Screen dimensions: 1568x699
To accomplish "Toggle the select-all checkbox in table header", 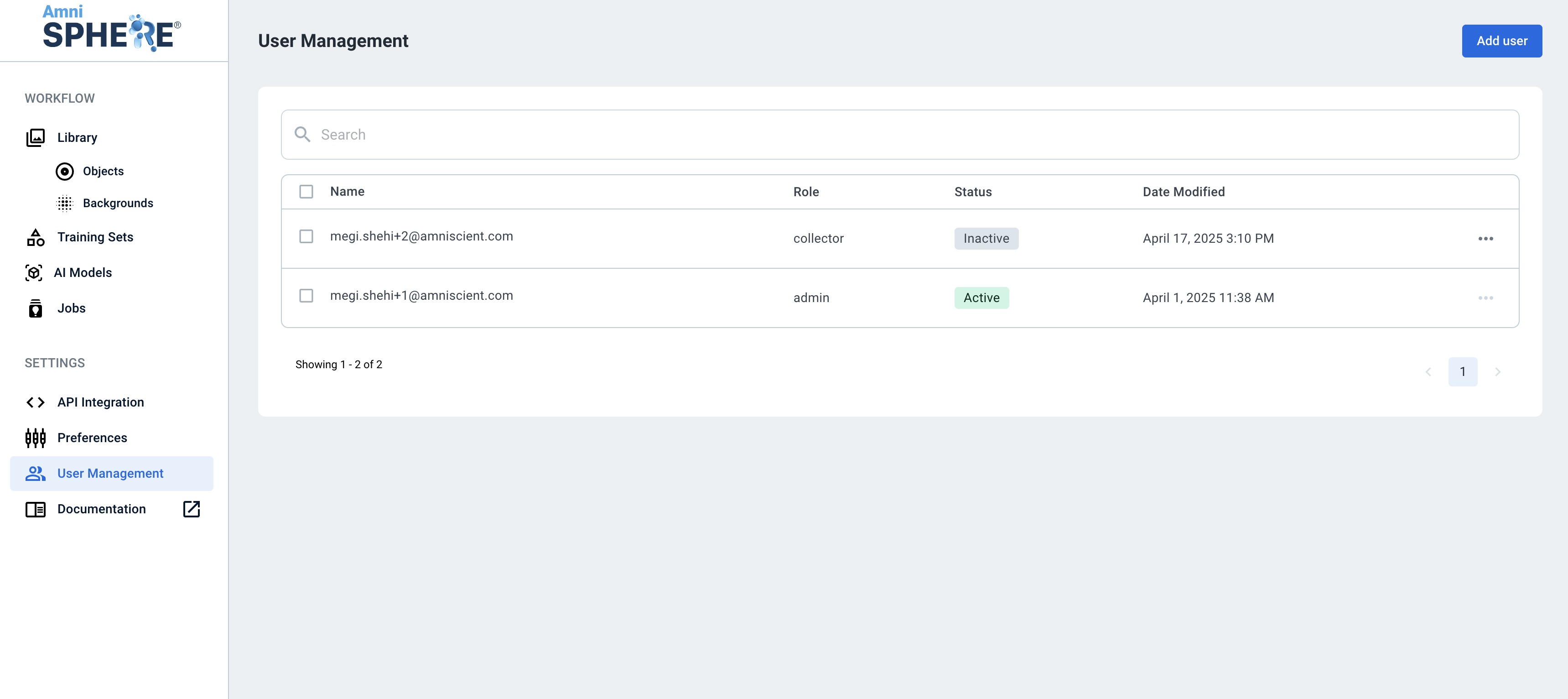I will tap(306, 192).
